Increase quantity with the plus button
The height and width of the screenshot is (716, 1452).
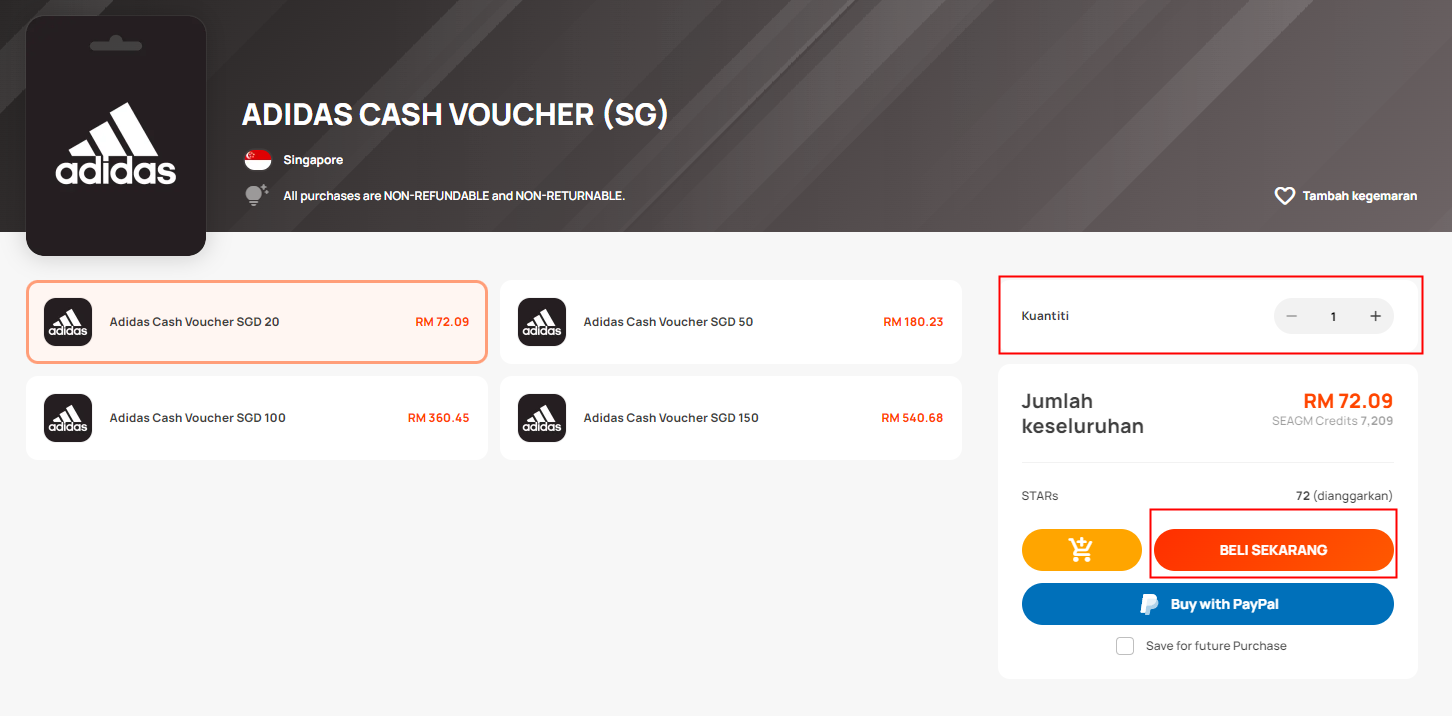(1375, 316)
